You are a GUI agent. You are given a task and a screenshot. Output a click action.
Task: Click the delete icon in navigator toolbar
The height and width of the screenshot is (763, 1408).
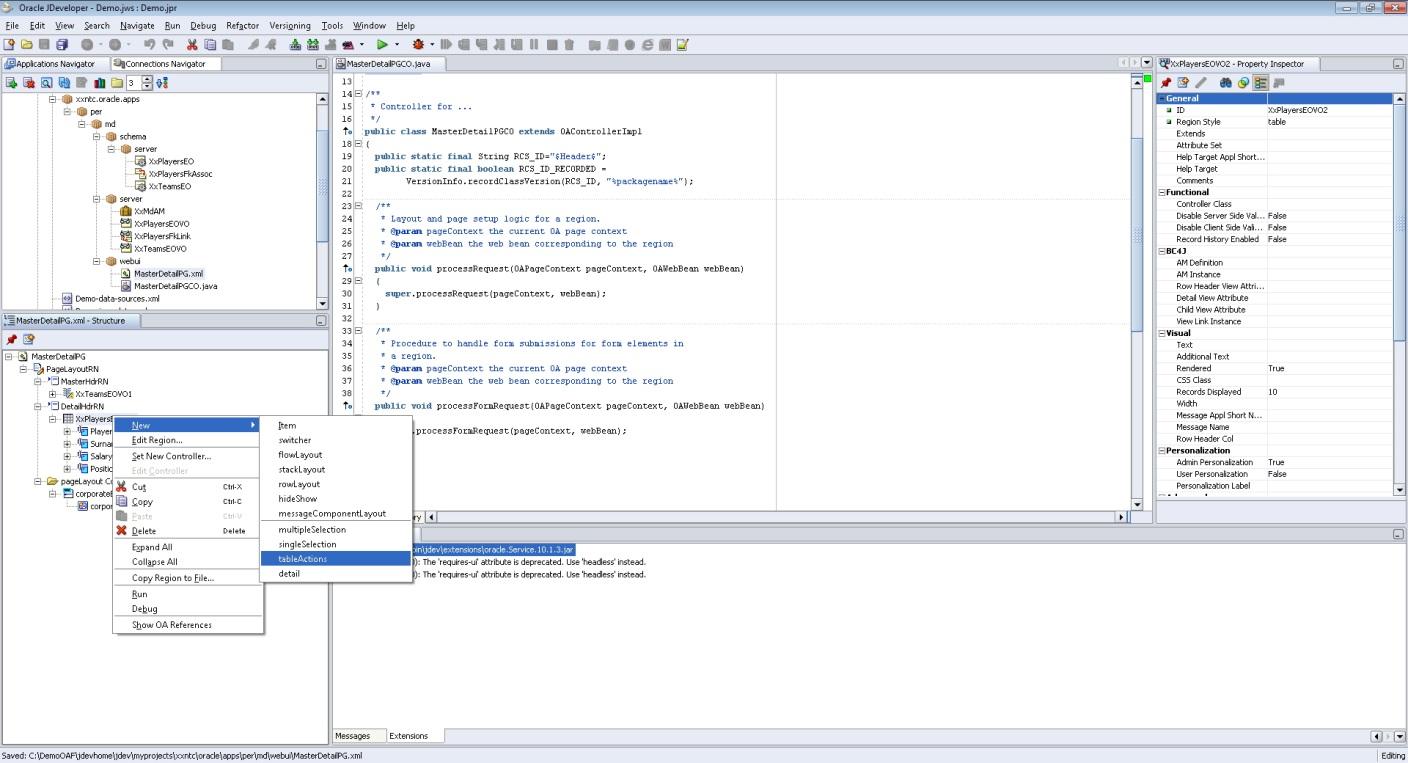(29, 83)
